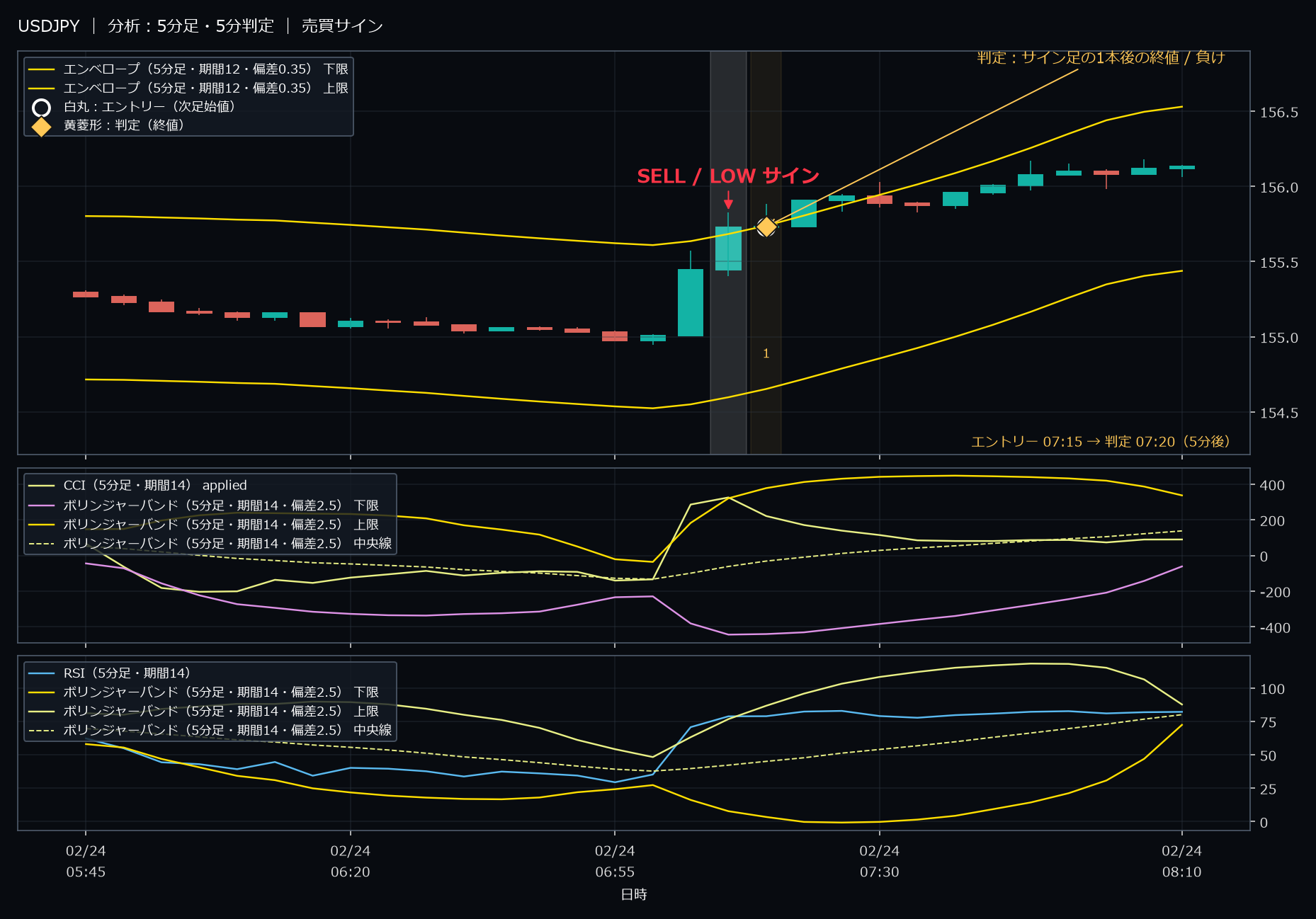The width and height of the screenshot is (1316, 919).
Task: Click the エンベロープ 上限 legend entry
Action: point(188,88)
